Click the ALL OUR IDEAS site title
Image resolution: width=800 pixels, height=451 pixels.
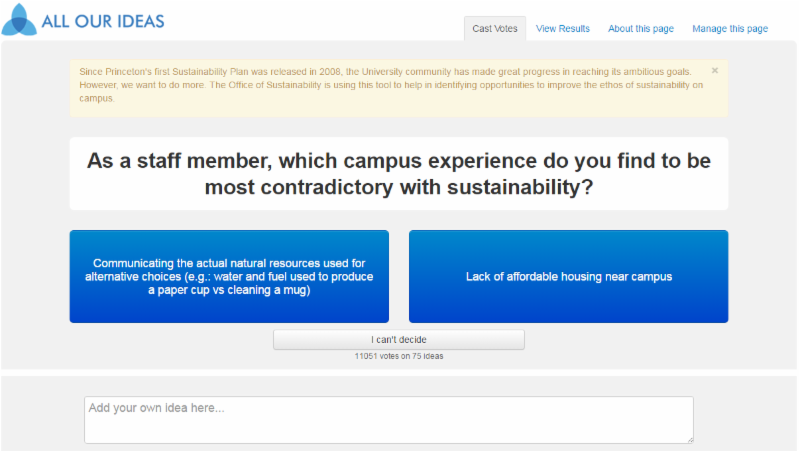103,21
